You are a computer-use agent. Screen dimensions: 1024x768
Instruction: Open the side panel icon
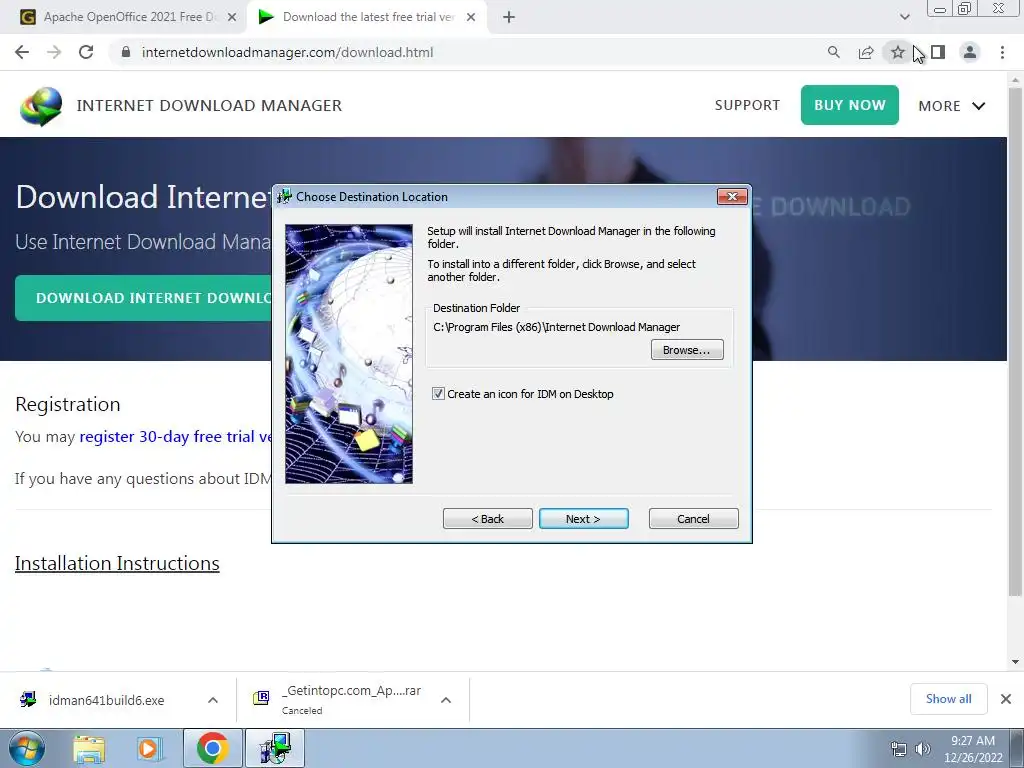tap(938, 52)
